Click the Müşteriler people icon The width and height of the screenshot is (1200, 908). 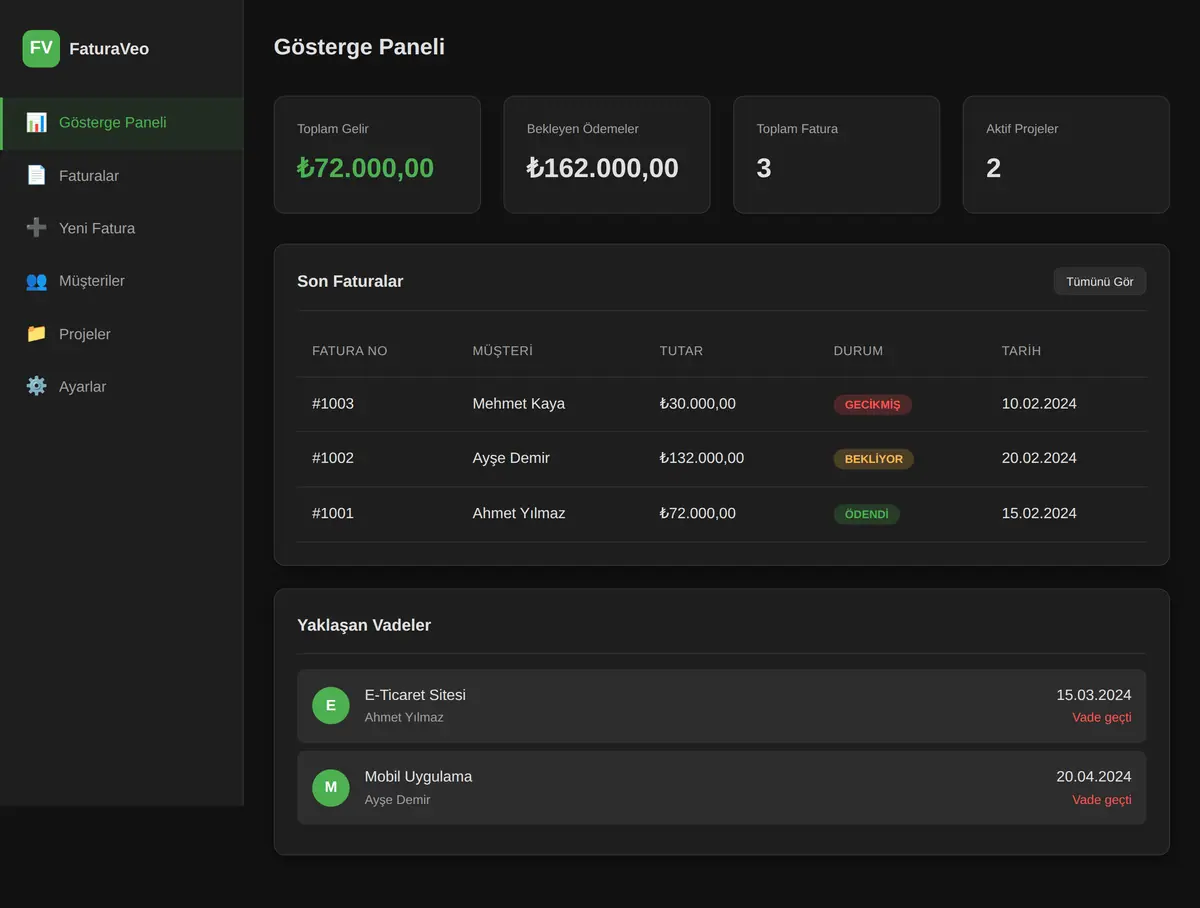[36, 281]
